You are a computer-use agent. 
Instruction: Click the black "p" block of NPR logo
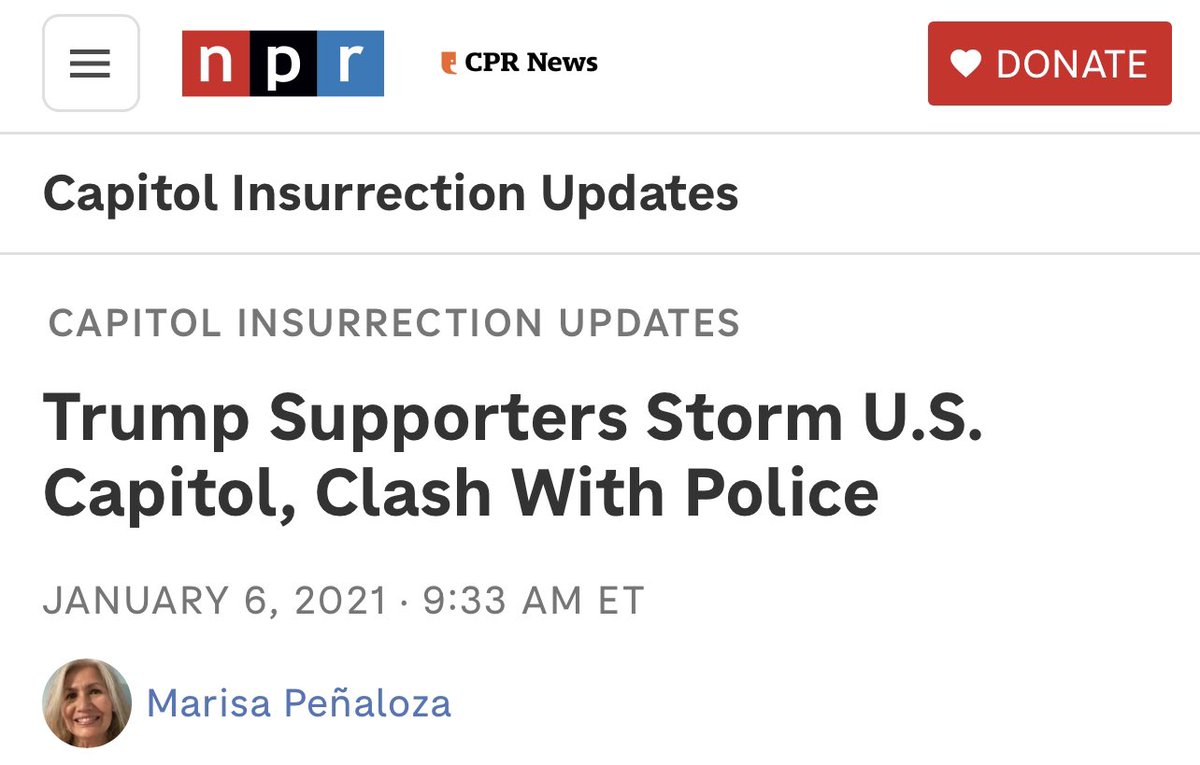tap(283, 64)
